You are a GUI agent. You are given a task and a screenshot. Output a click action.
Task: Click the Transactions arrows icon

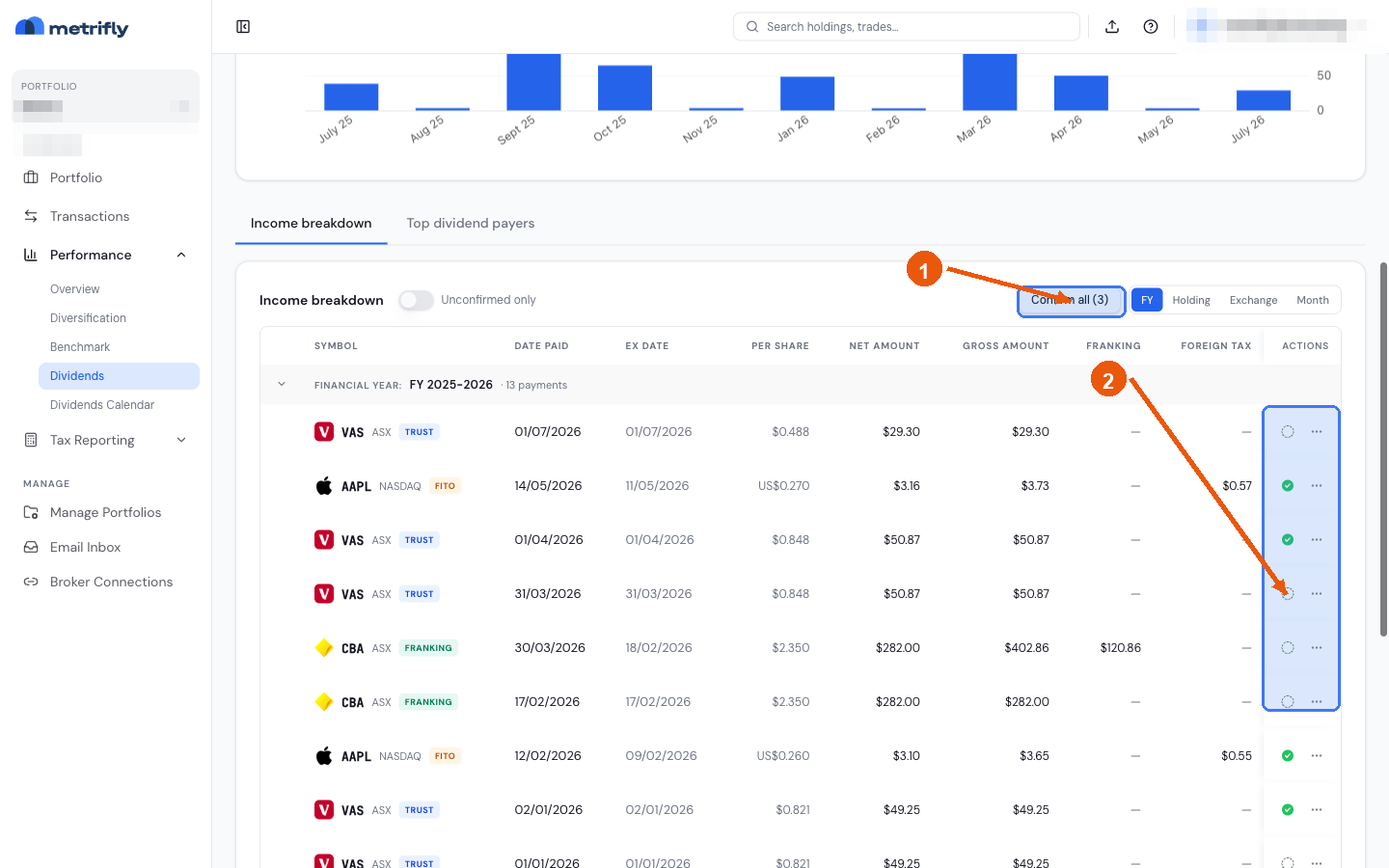31,216
